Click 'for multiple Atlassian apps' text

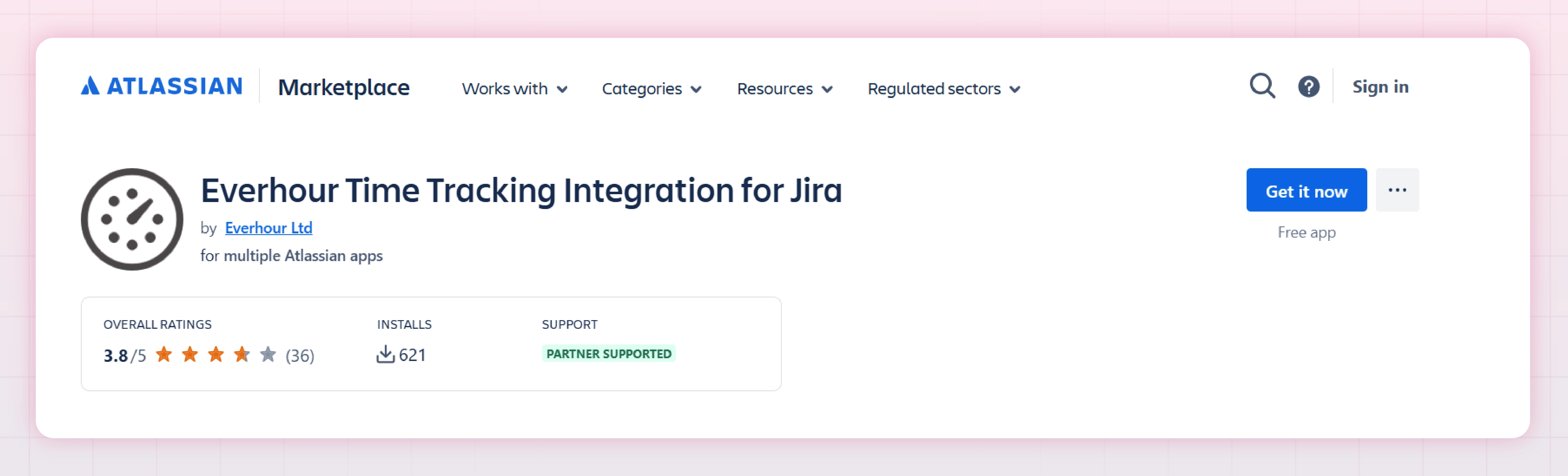pyautogui.click(x=291, y=256)
